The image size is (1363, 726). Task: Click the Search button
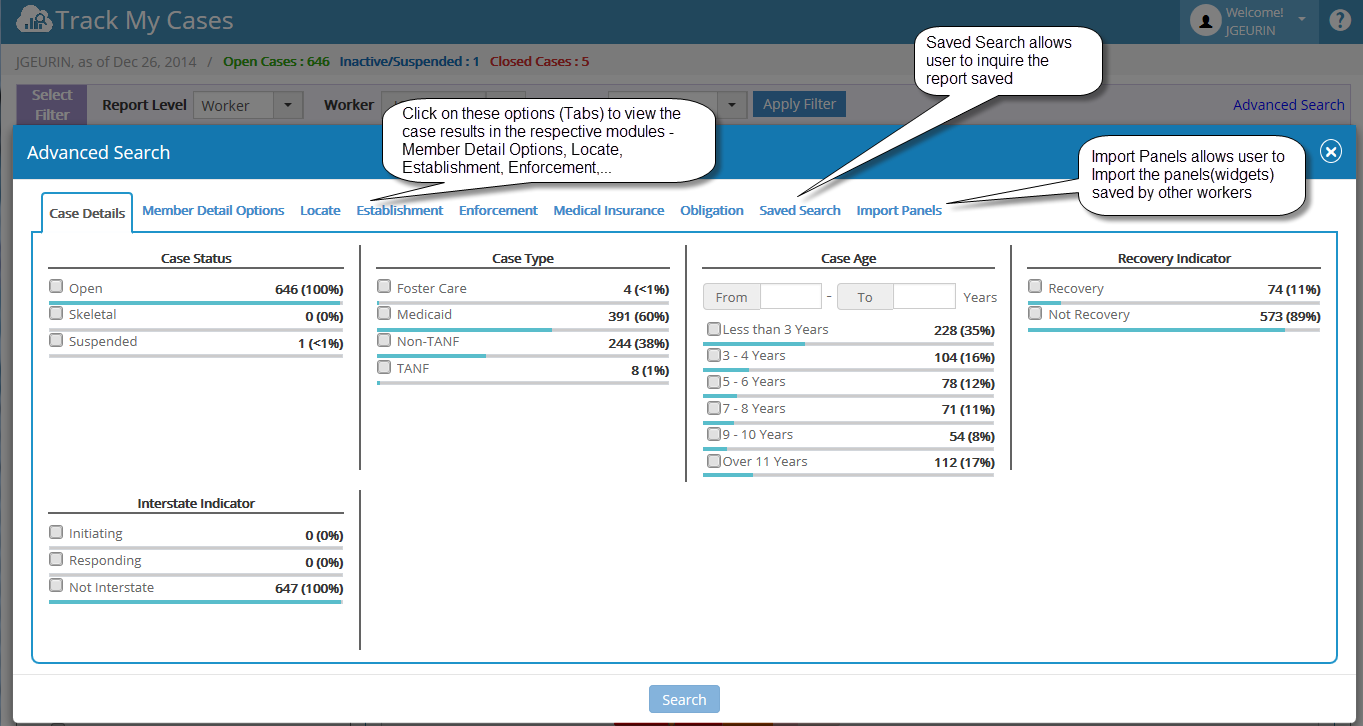(684, 699)
